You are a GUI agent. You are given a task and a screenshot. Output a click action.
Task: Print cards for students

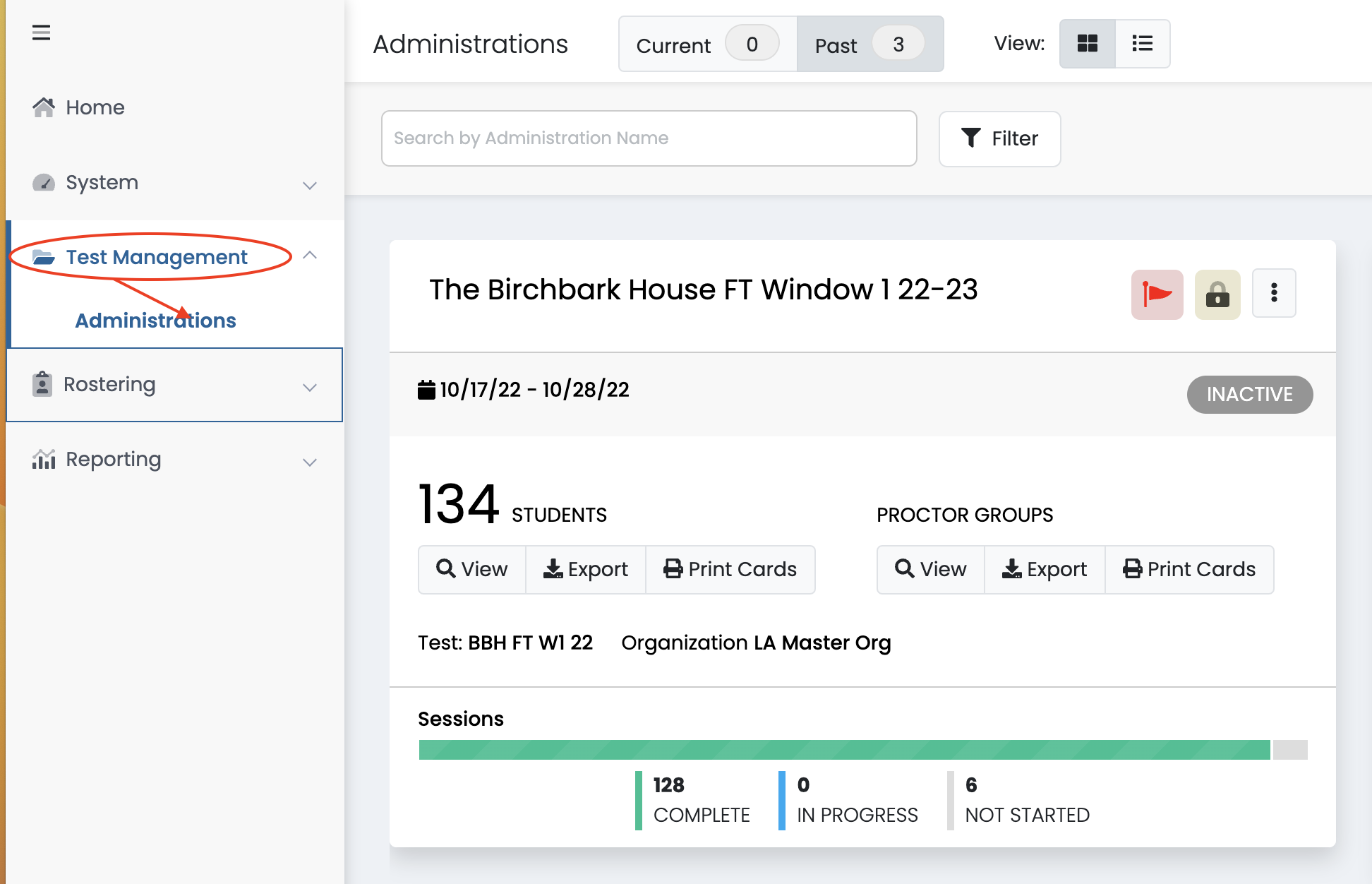(730, 569)
